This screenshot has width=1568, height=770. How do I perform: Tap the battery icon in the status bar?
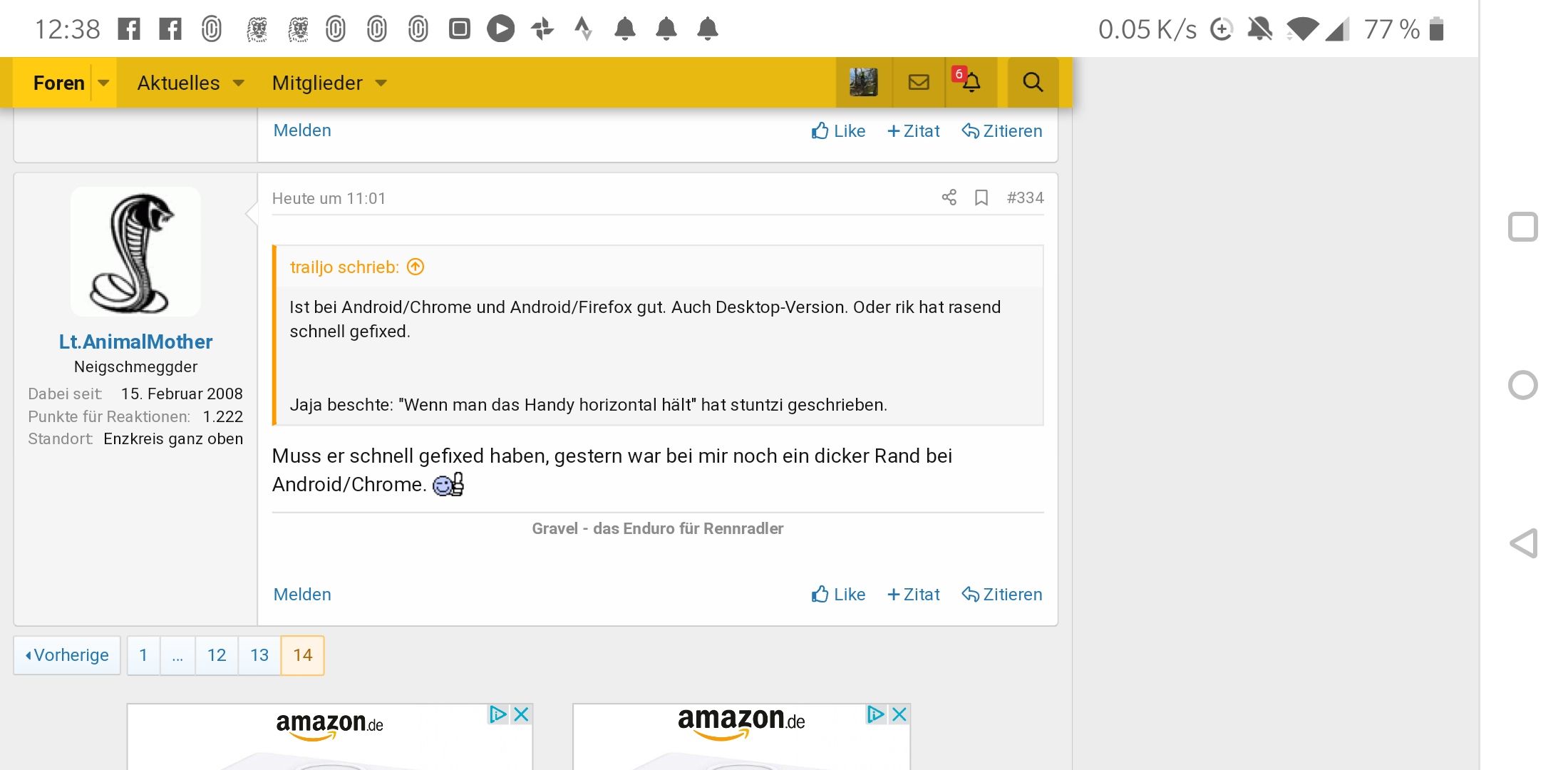(x=1437, y=29)
